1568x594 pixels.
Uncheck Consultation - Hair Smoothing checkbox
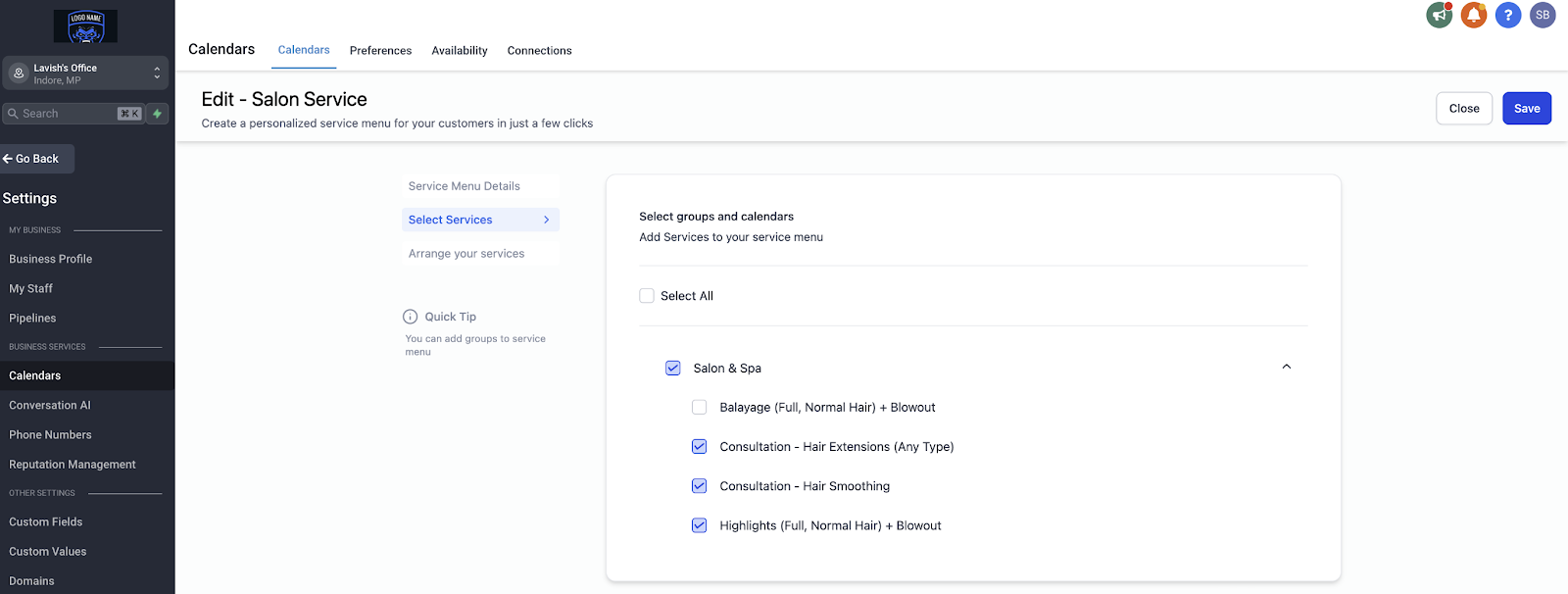pyautogui.click(x=700, y=486)
